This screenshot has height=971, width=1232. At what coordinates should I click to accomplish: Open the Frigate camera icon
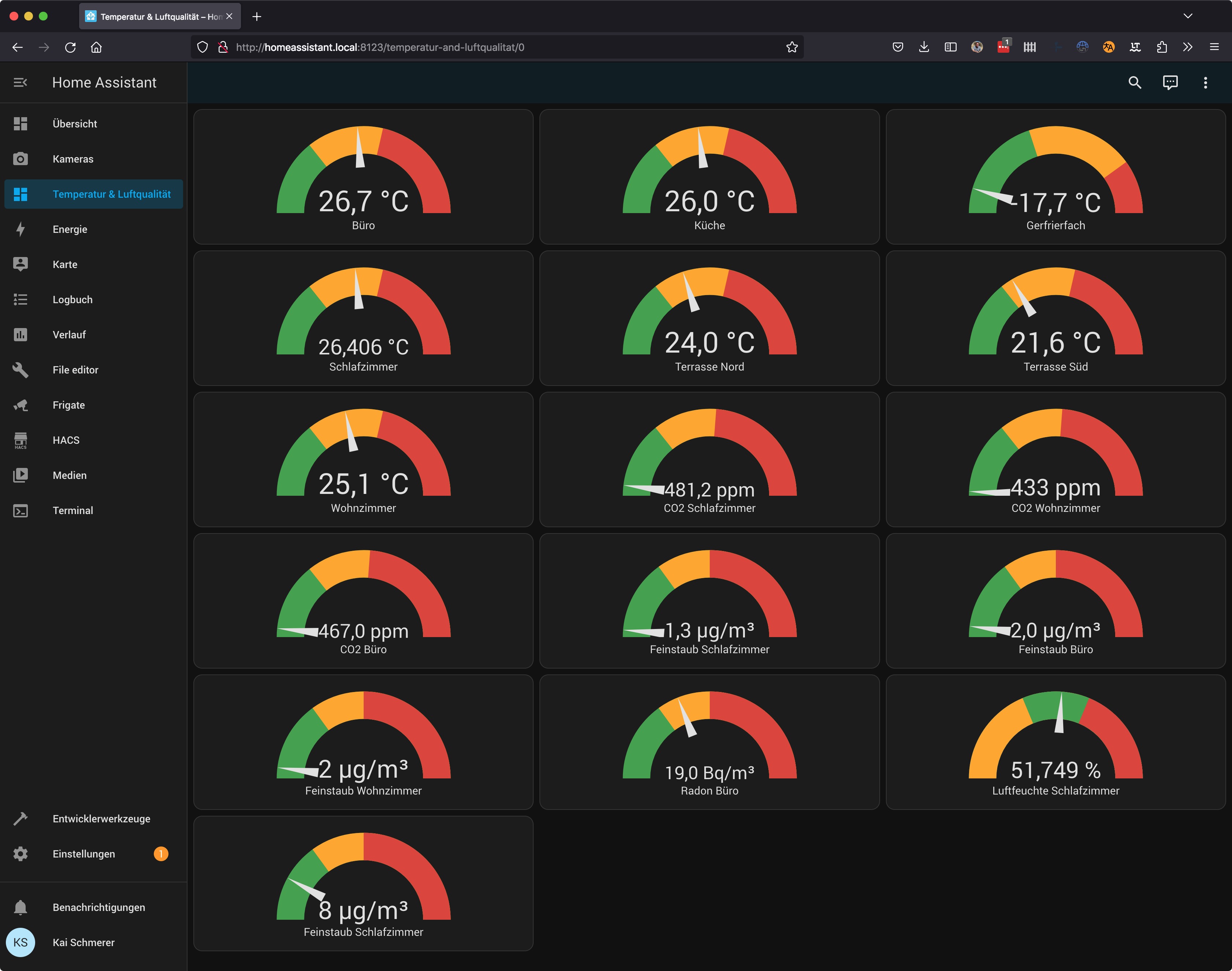pyautogui.click(x=21, y=405)
